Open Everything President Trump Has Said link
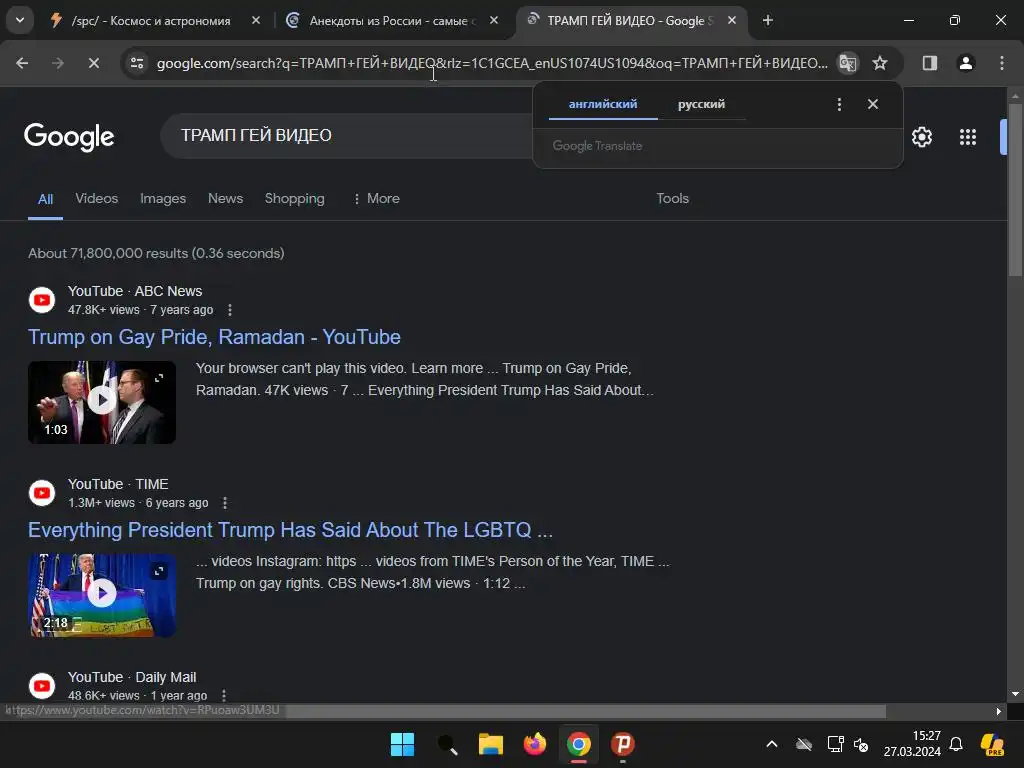This screenshot has width=1024, height=768. [x=291, y=530]
